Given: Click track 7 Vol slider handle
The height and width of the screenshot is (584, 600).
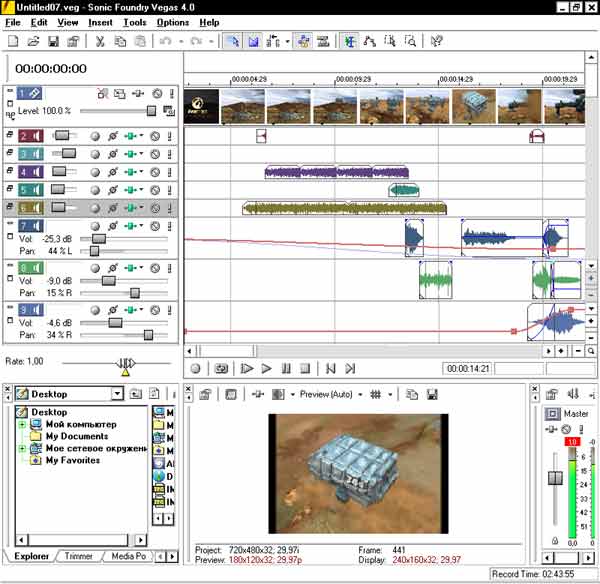Looking at the screenshot, I should tap(99, 239).
